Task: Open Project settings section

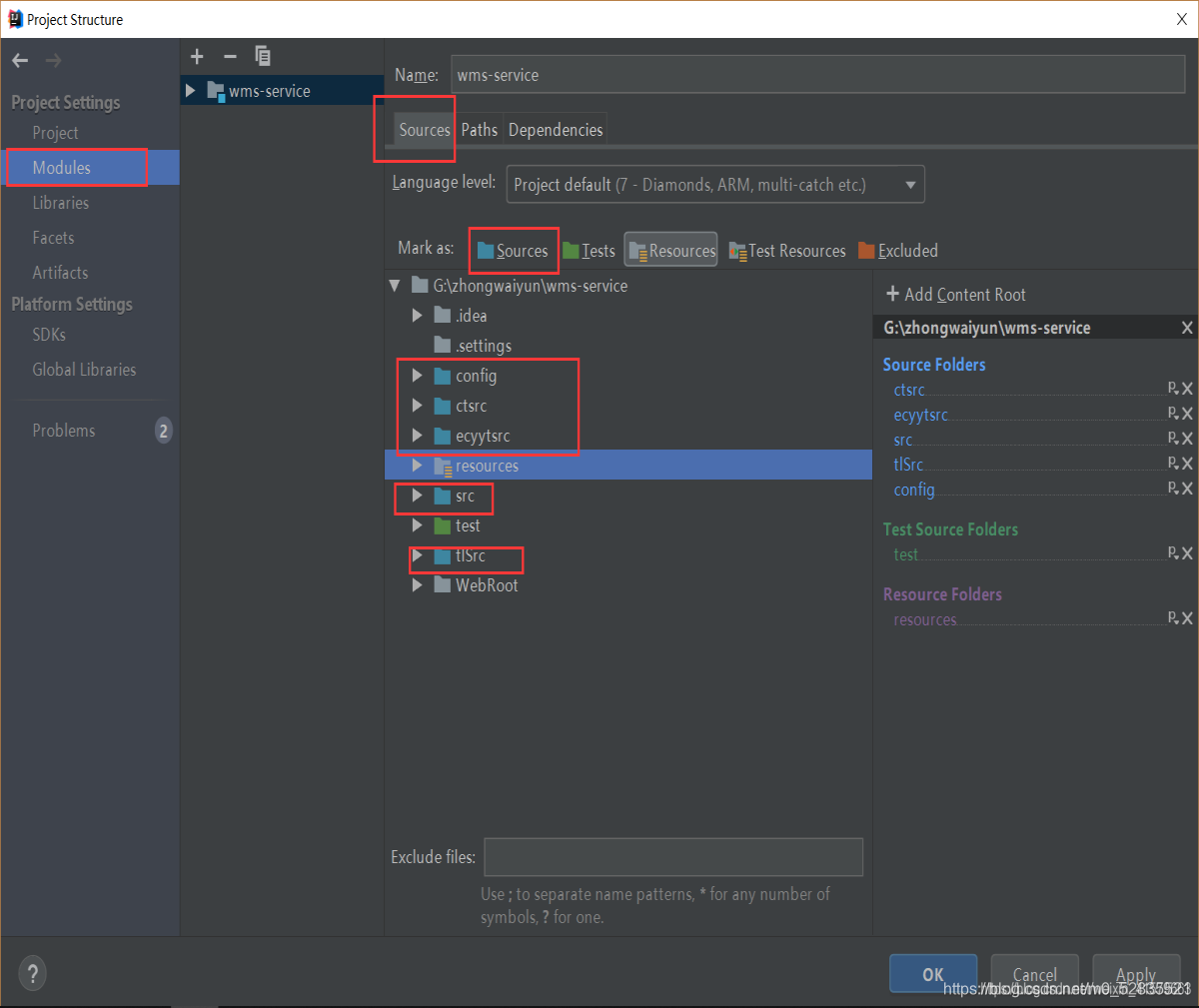Action: click(x=55, y=133)
